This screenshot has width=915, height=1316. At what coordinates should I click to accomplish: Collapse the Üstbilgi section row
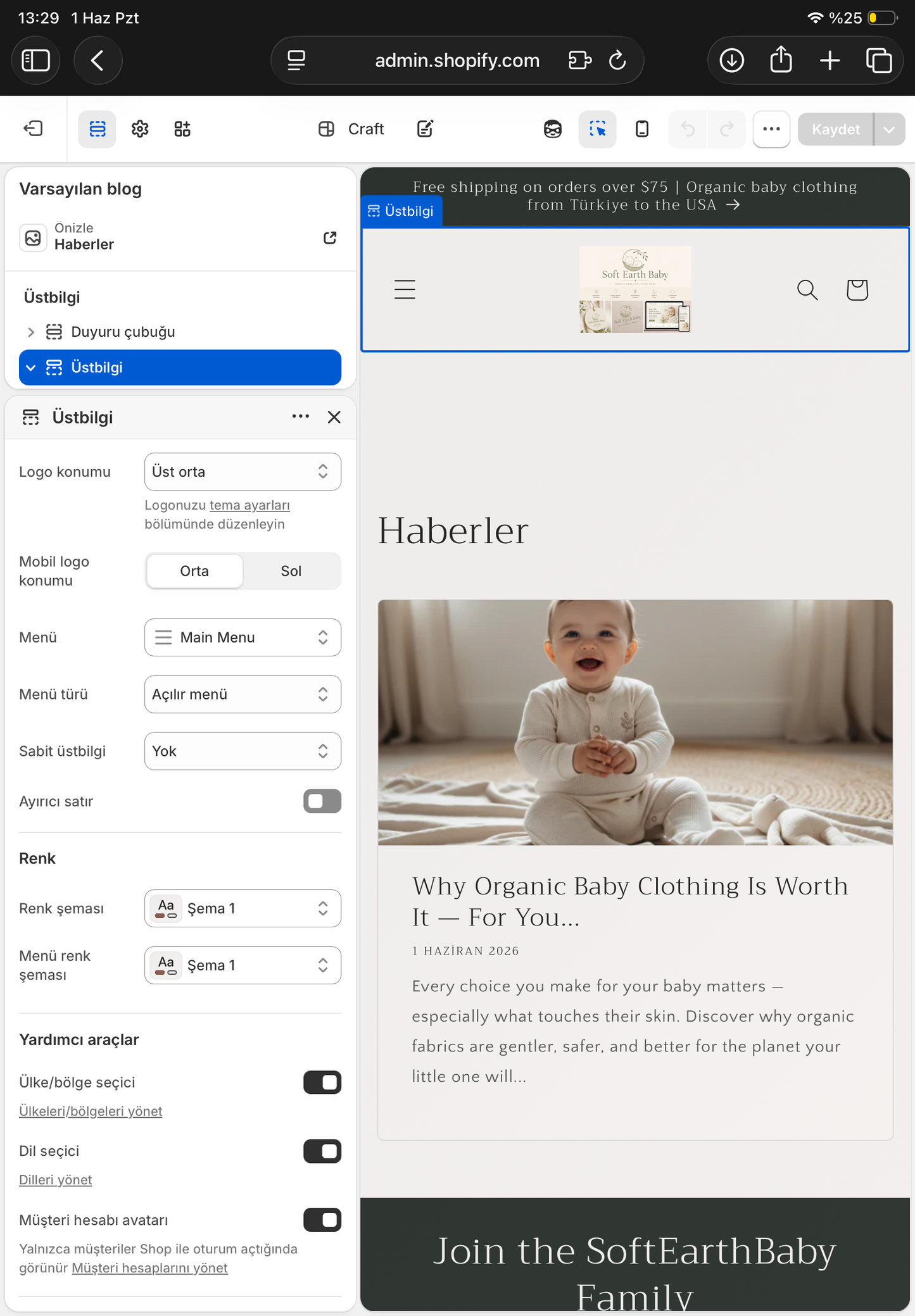(30, 368)
